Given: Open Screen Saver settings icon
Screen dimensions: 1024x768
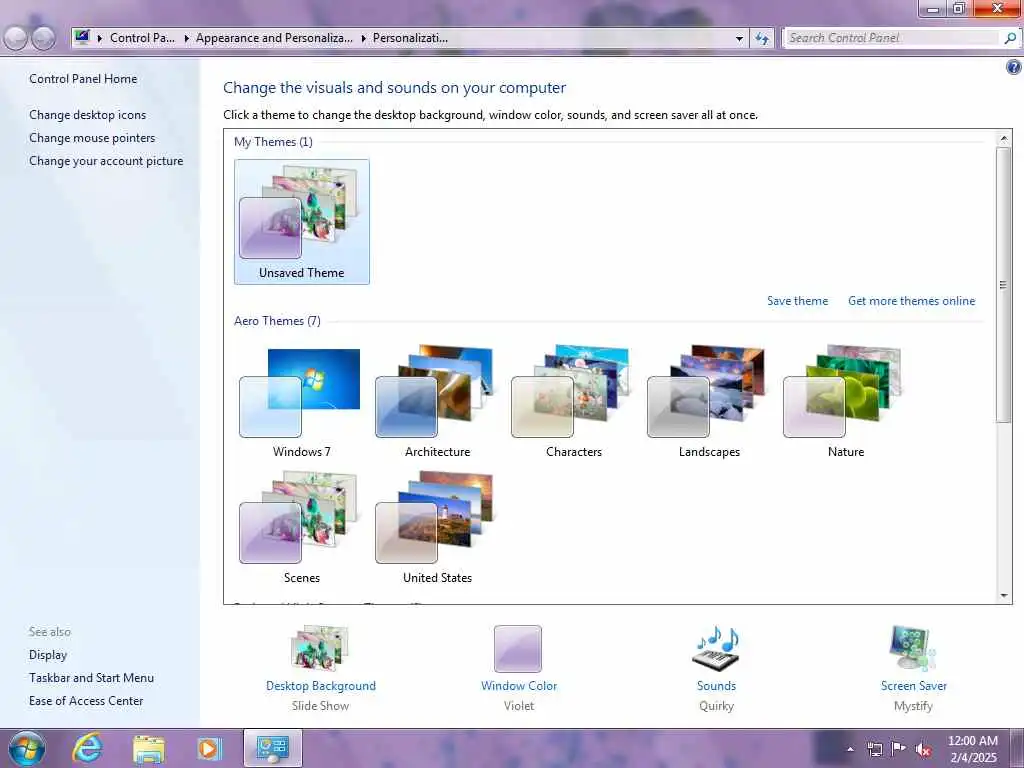Looking at the screenshot, I should [x=912, y=649].
